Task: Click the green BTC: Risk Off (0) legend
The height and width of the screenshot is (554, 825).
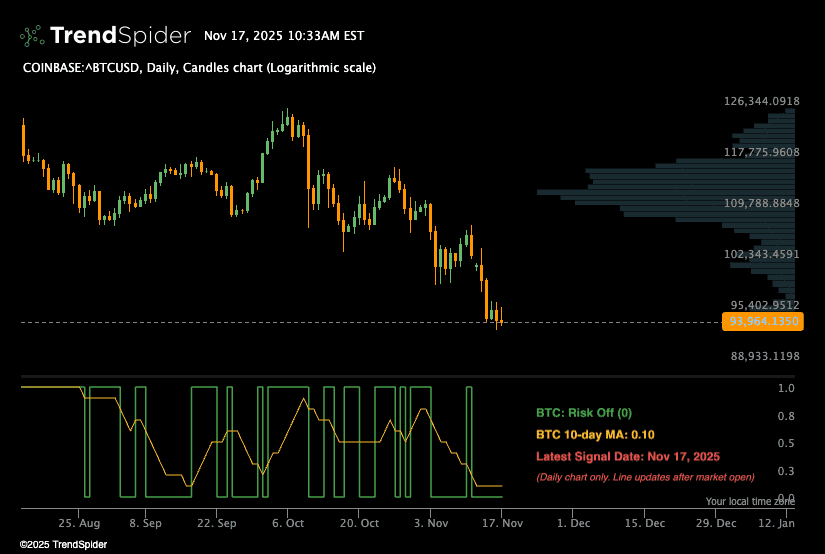Action: (584, 412)
